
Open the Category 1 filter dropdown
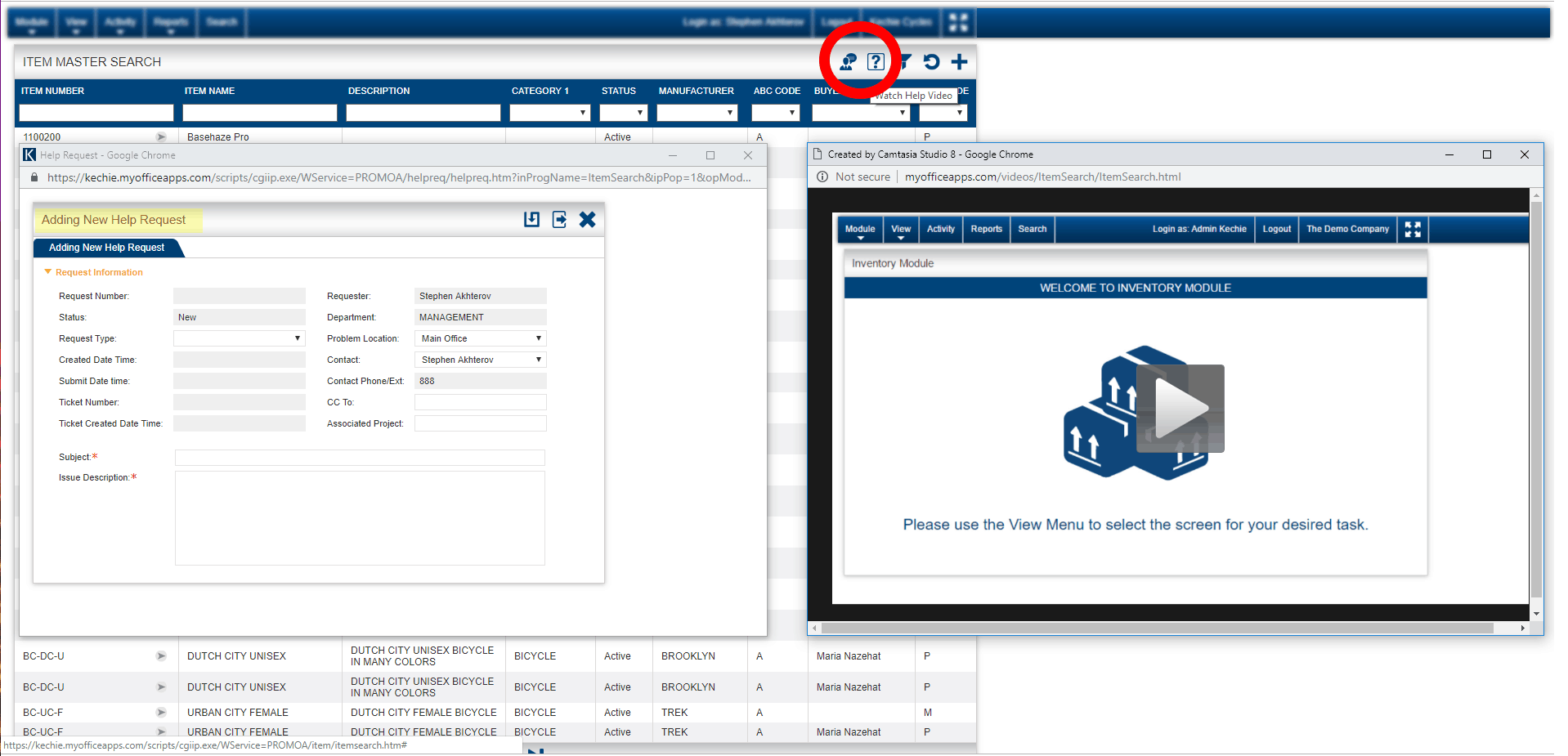549,113
